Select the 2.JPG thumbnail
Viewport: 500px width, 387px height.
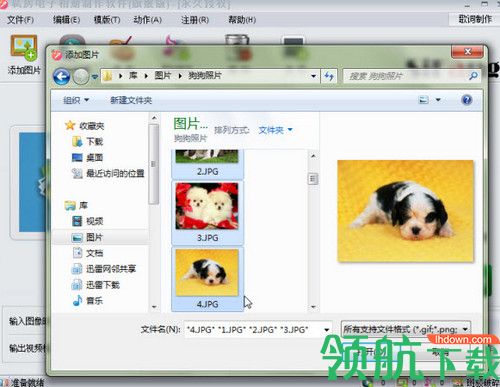(x=207, y=164)
